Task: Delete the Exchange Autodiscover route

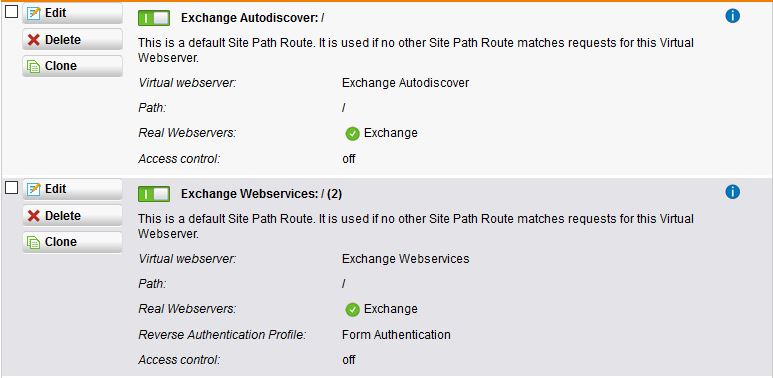Action: point(72,39)
